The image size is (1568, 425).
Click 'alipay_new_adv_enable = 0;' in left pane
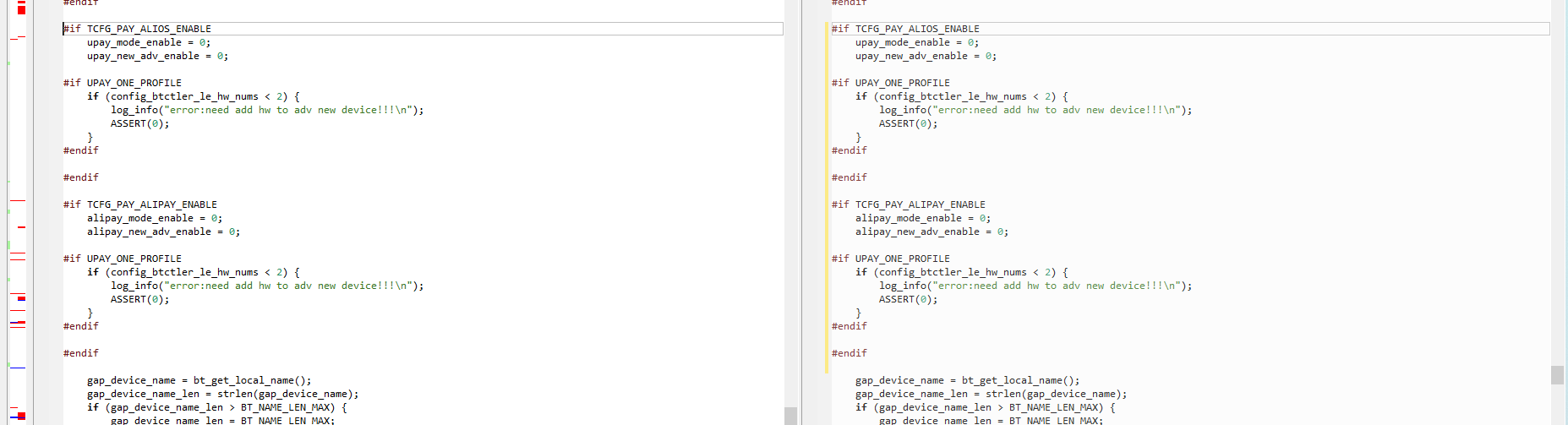point(163,232)
